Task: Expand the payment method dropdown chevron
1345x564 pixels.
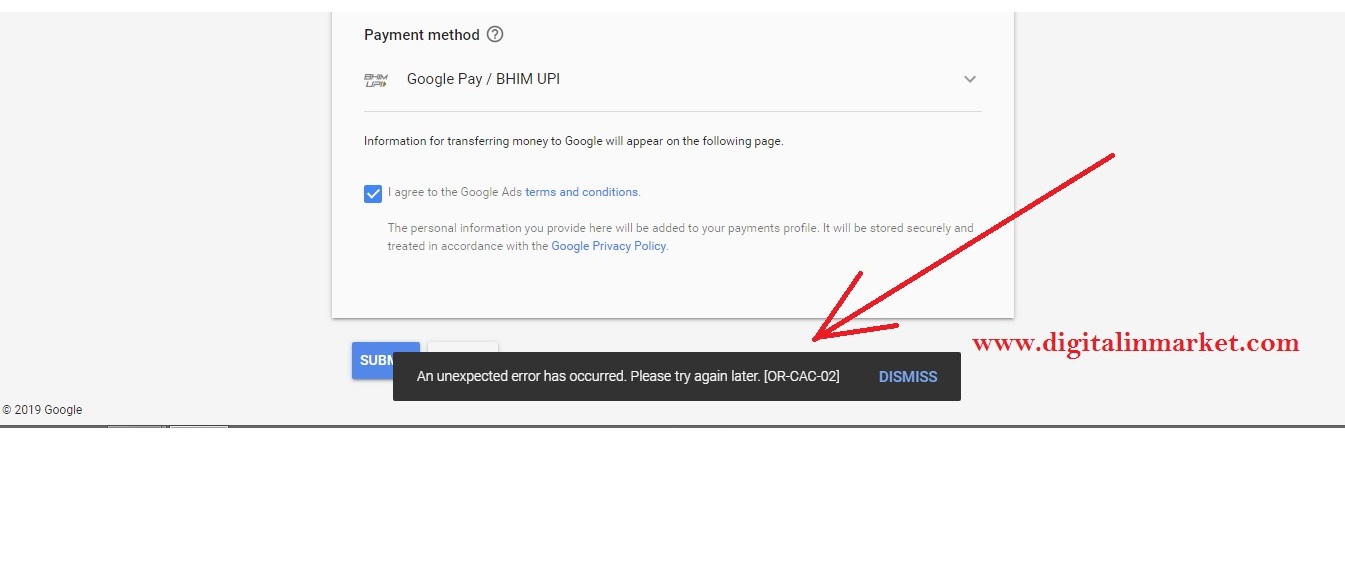Action: coord(969,79)
